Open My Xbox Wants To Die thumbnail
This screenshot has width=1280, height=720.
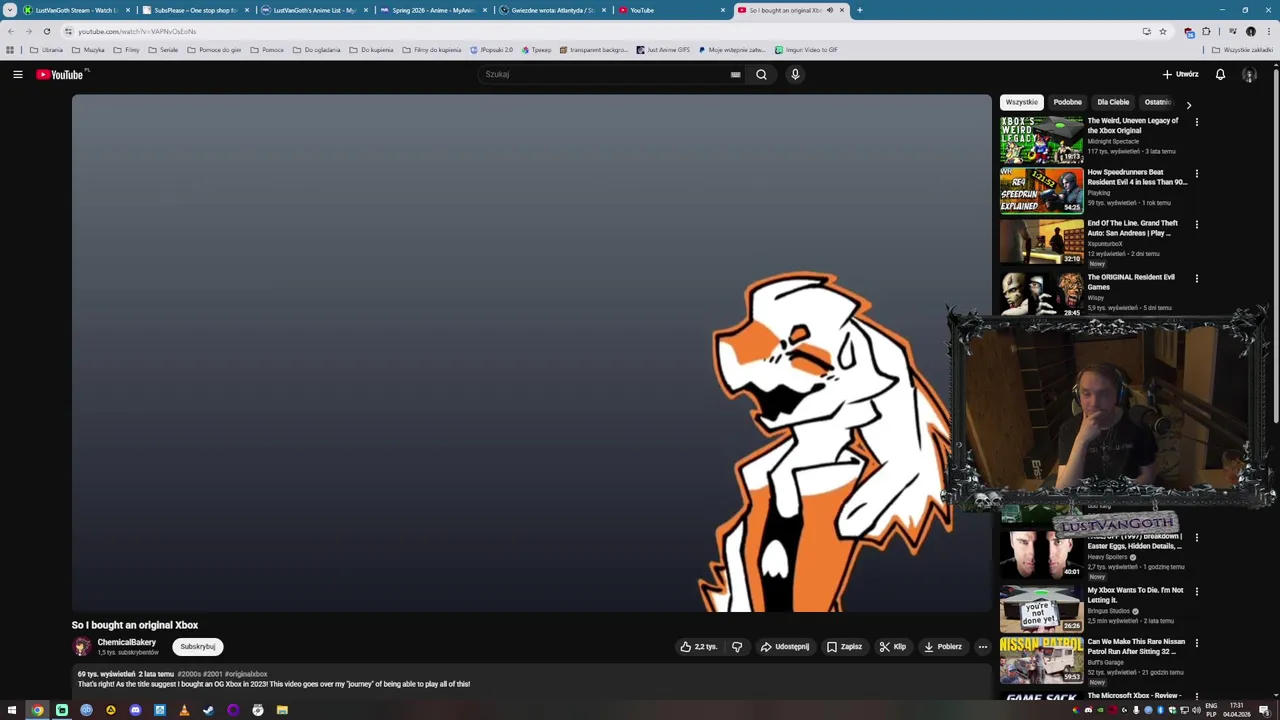coord(1041,608)
